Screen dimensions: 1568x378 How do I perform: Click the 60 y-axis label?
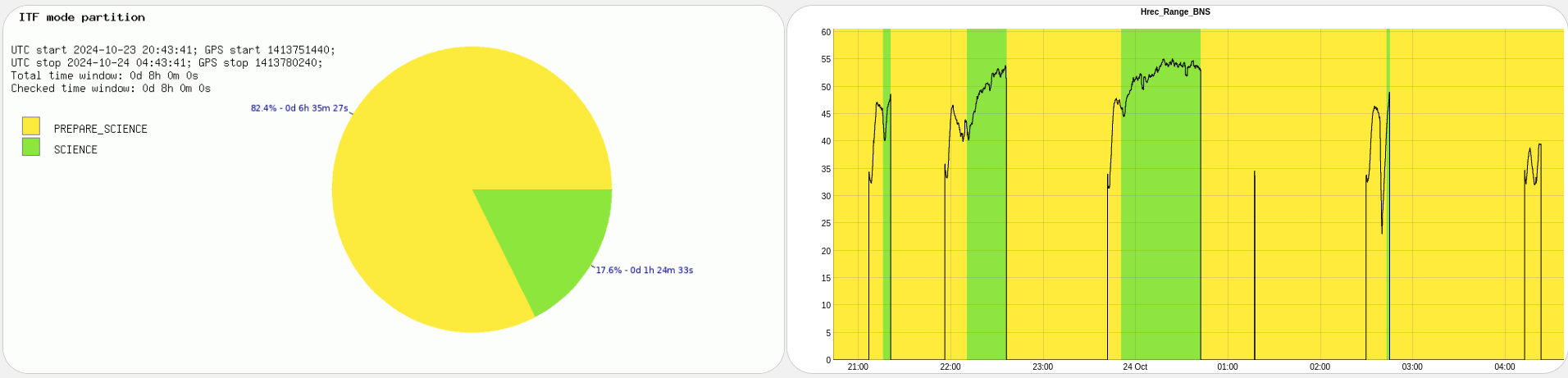click(x=826, y=33)
